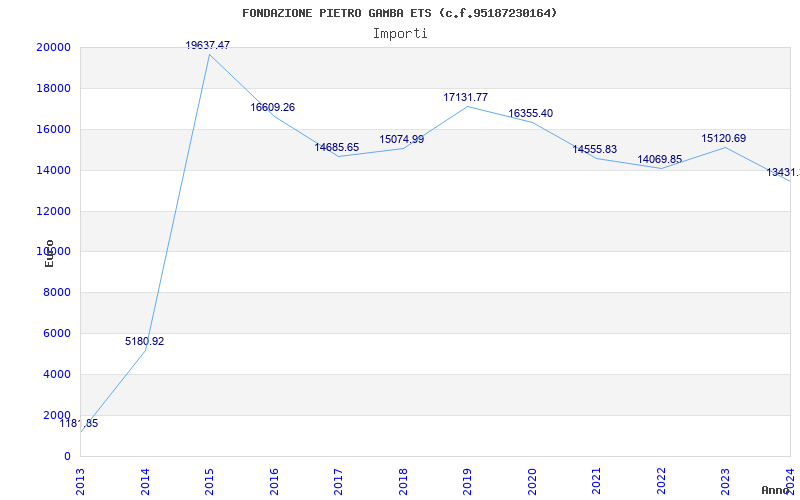
Task: Click the 12000 y-axis tick label
Action: coord(54,211)
